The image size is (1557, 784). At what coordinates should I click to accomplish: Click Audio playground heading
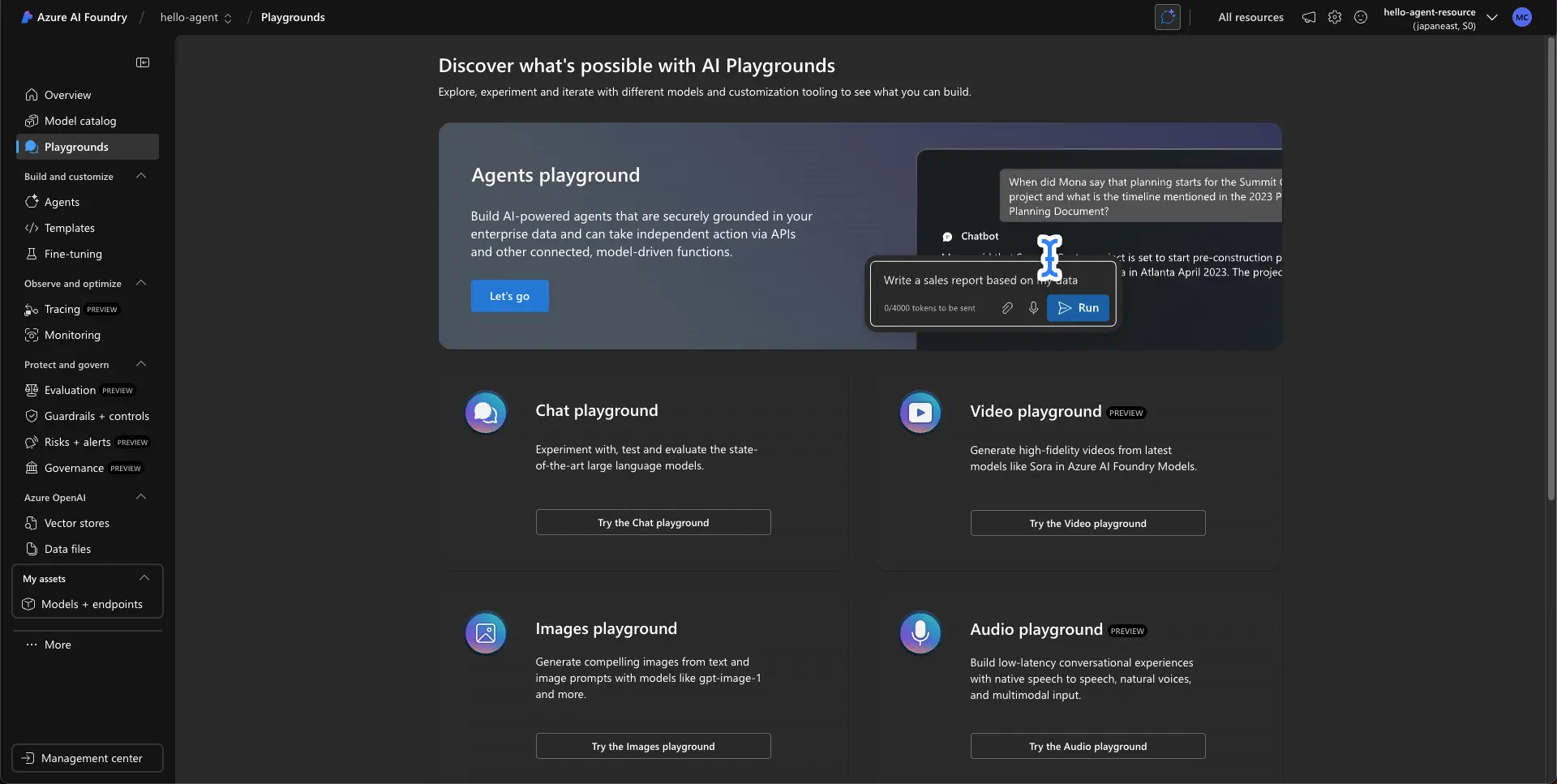[1036, 630]
